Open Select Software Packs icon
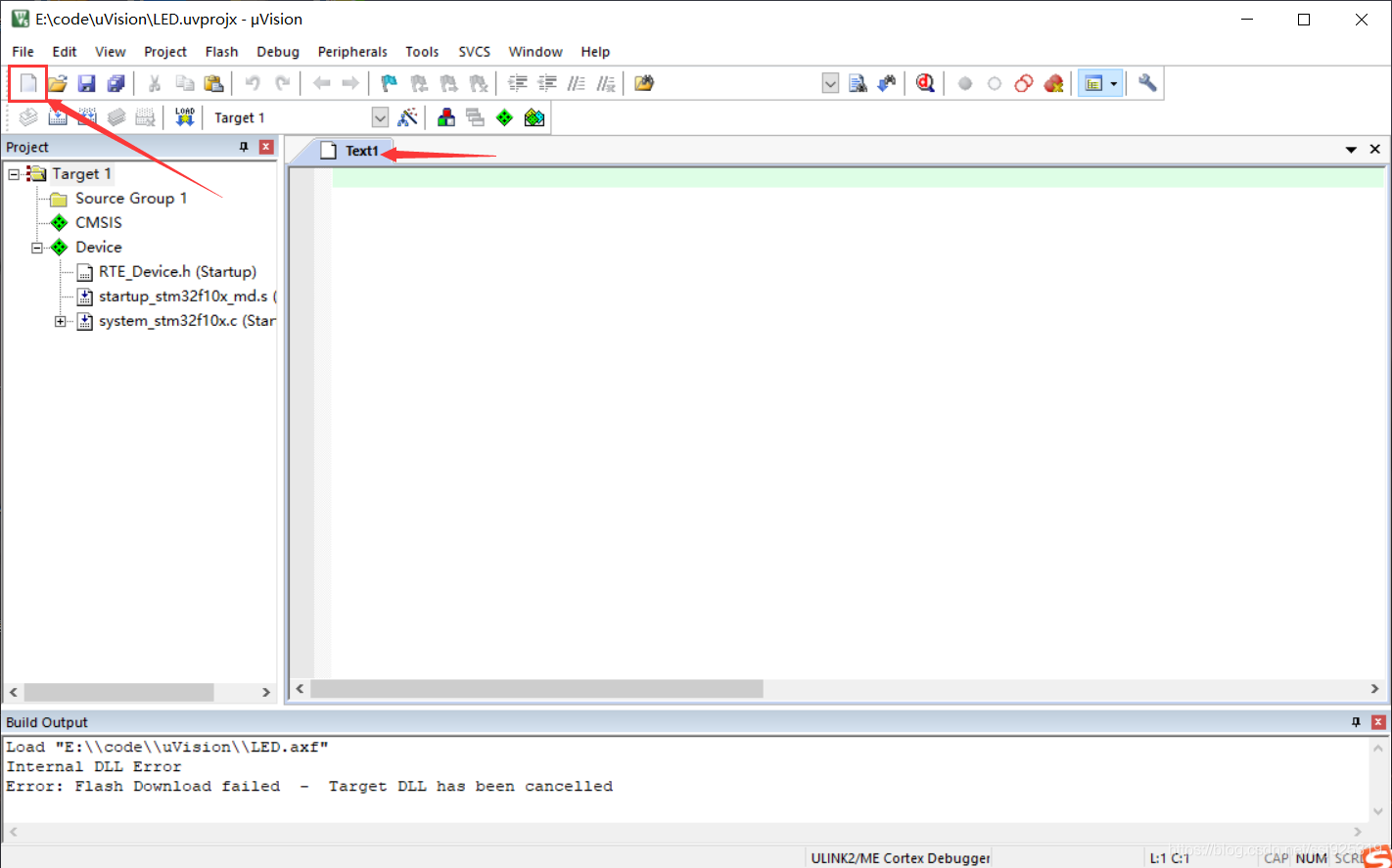This screenshot has width=1392, height=868. point(534,117)
